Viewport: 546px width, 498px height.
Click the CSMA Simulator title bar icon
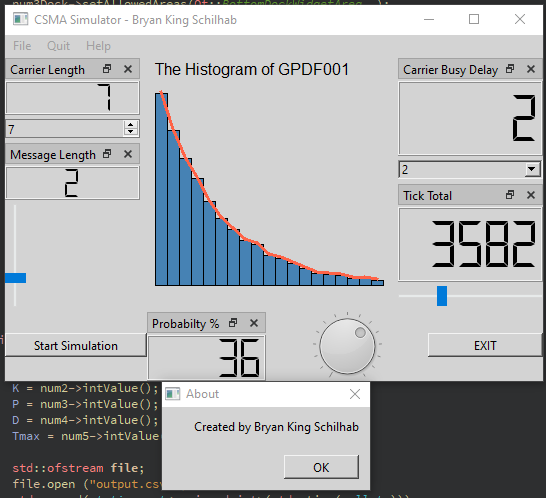click(x=20, y=19)
